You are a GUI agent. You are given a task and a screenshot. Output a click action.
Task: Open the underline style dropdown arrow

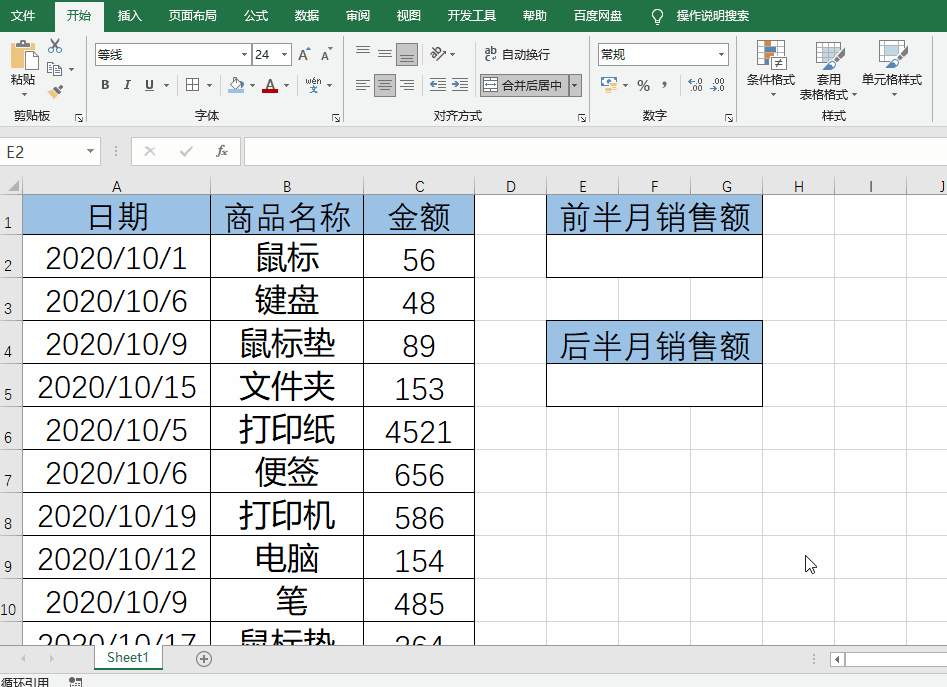tap(166, 85)
